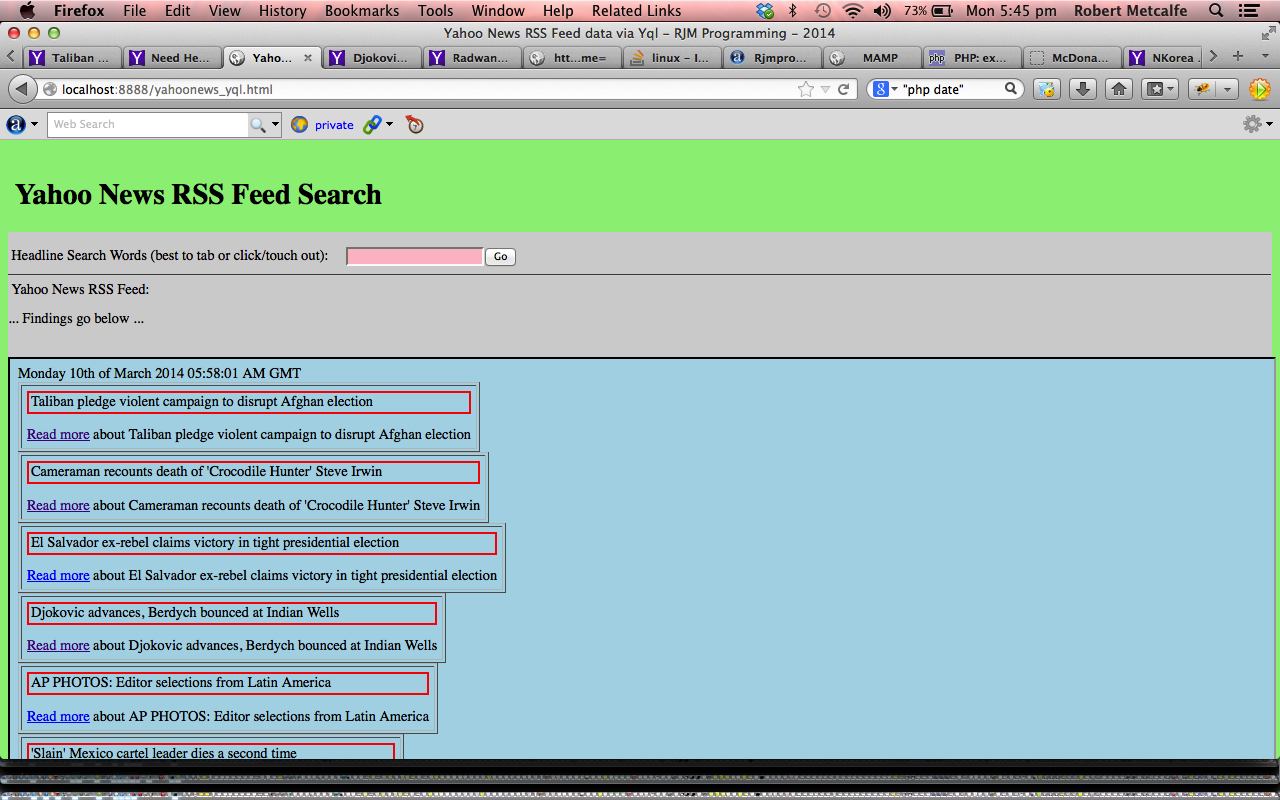Viewport: 1280px width, 800px height.
Task: Switch to the linux tab
Action: coord(672,58)
